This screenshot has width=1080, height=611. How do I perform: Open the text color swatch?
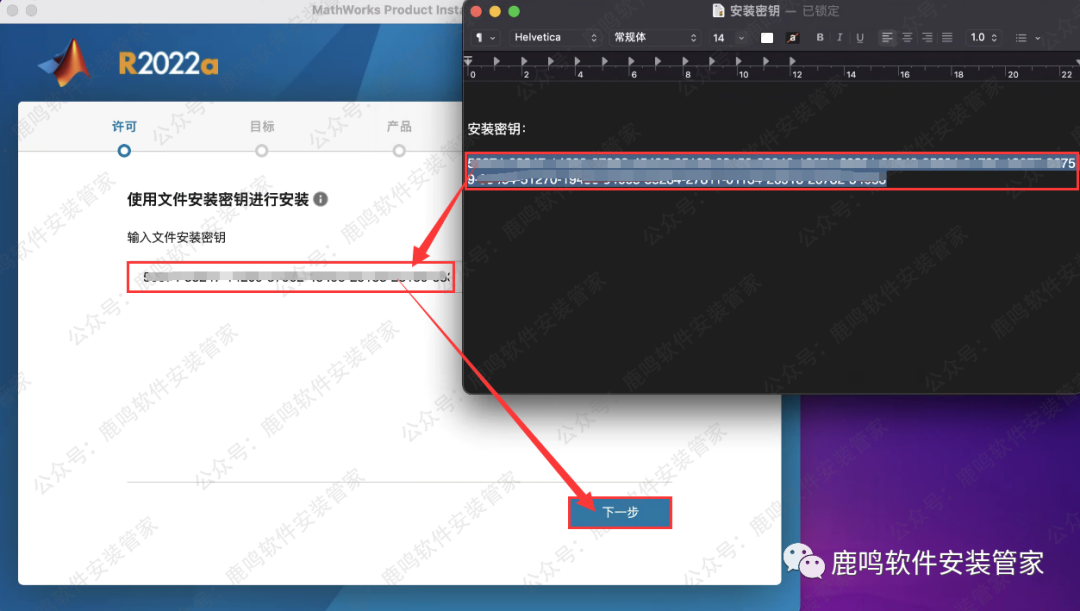pos(767,38)
